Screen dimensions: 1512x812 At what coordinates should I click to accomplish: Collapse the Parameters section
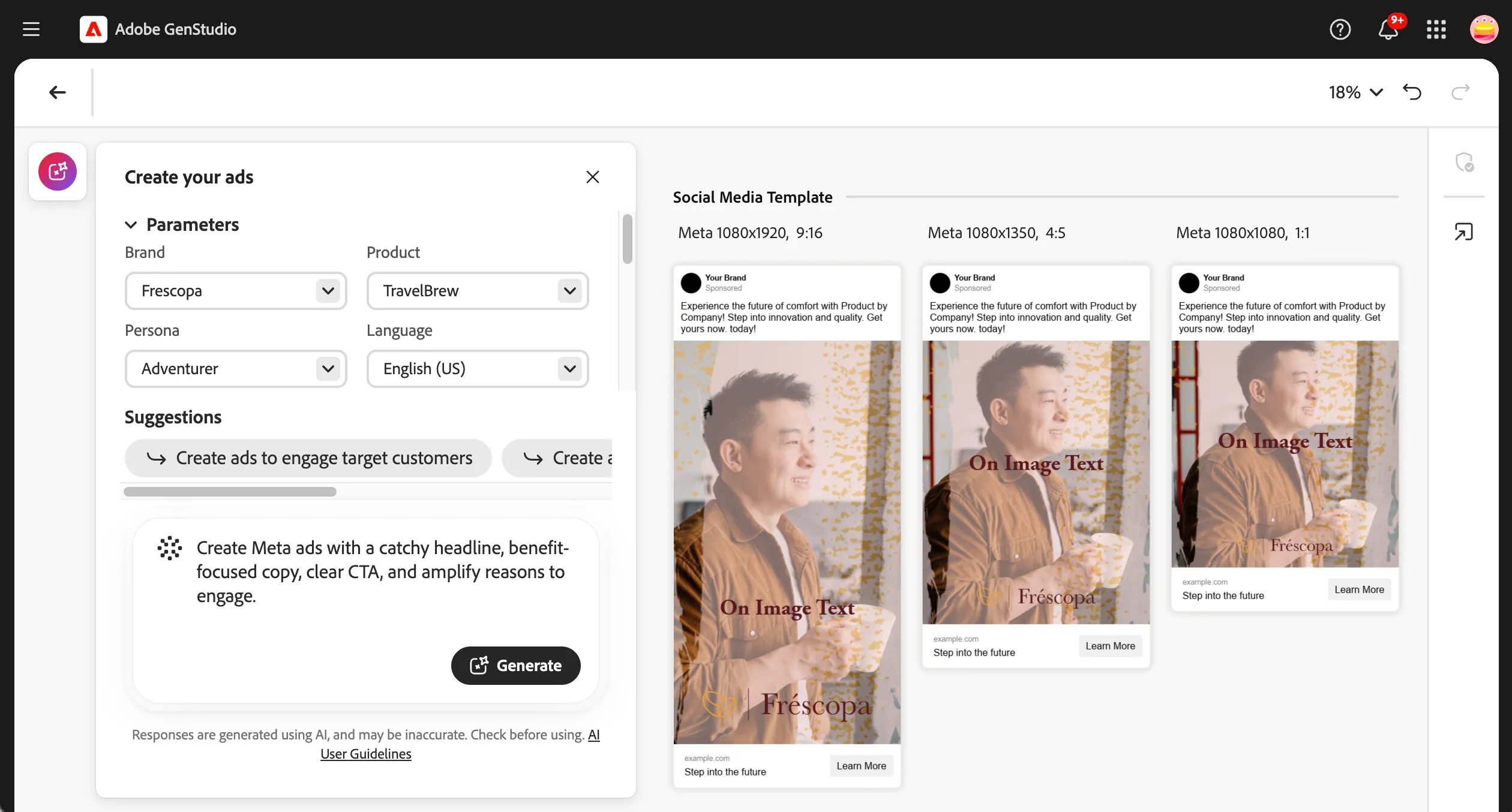[x=131, y=225]
